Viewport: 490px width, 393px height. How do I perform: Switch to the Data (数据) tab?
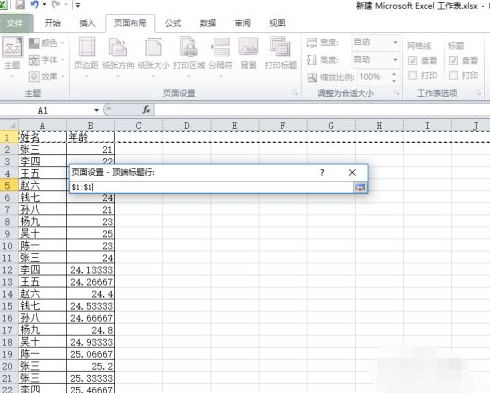click(x=208, y=23)
